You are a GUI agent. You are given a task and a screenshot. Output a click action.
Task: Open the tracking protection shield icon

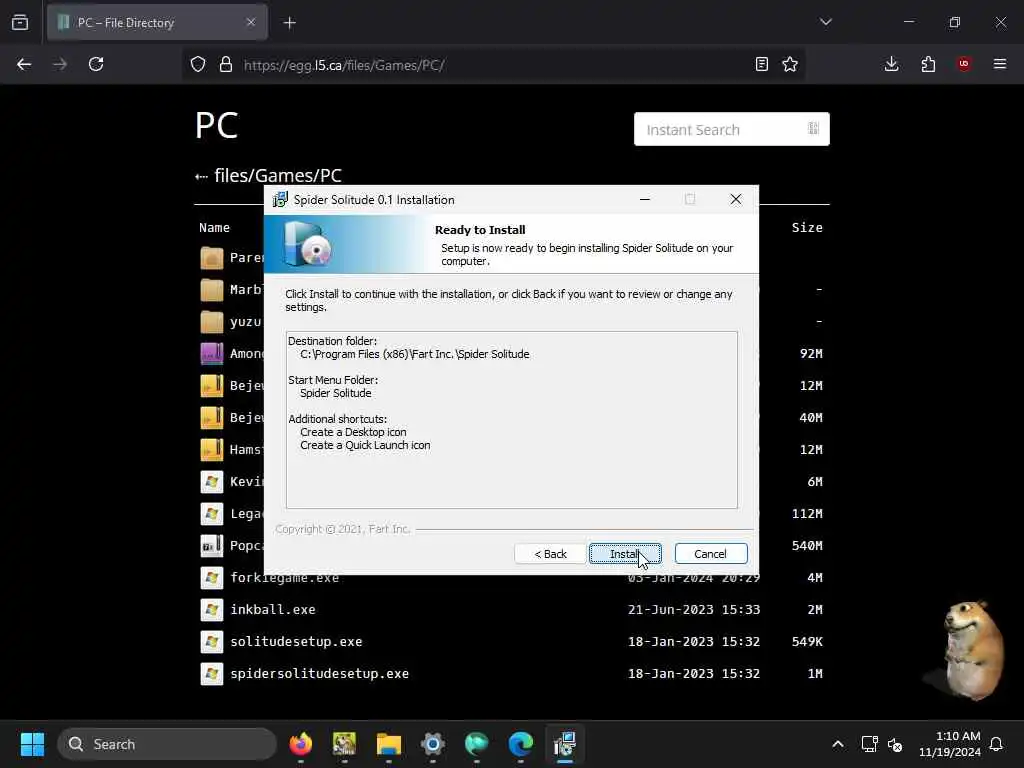coord(198,65)
